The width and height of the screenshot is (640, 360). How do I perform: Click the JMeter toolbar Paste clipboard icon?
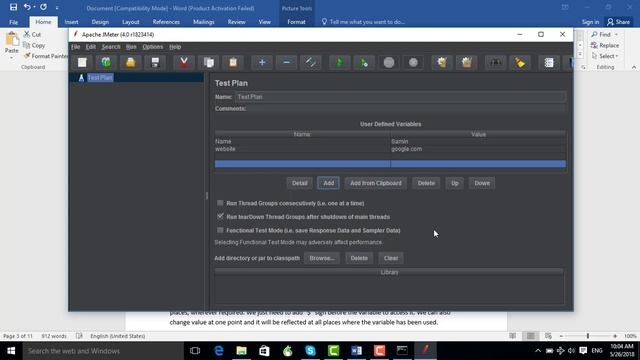coord(233,62)
